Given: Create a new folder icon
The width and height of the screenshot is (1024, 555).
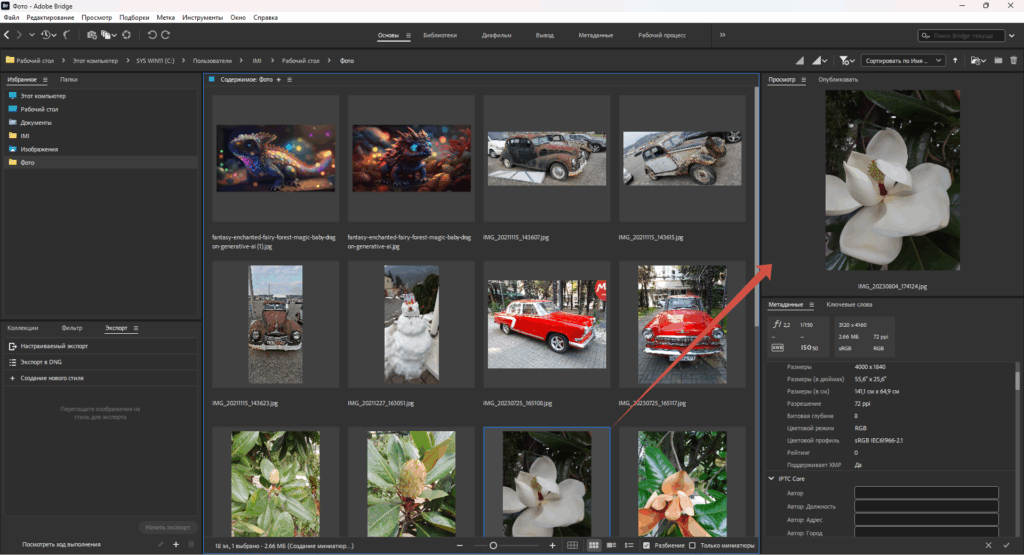Looking at the screenshot, I should pos(998,61).
